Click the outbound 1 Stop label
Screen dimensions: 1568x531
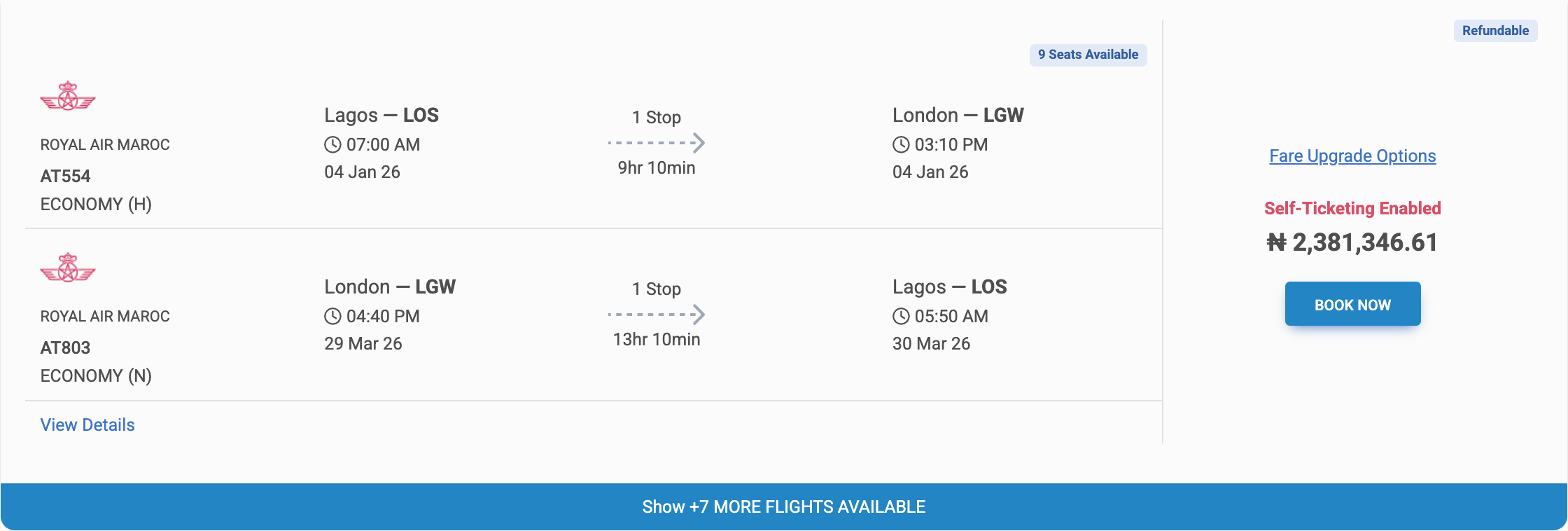656,117
